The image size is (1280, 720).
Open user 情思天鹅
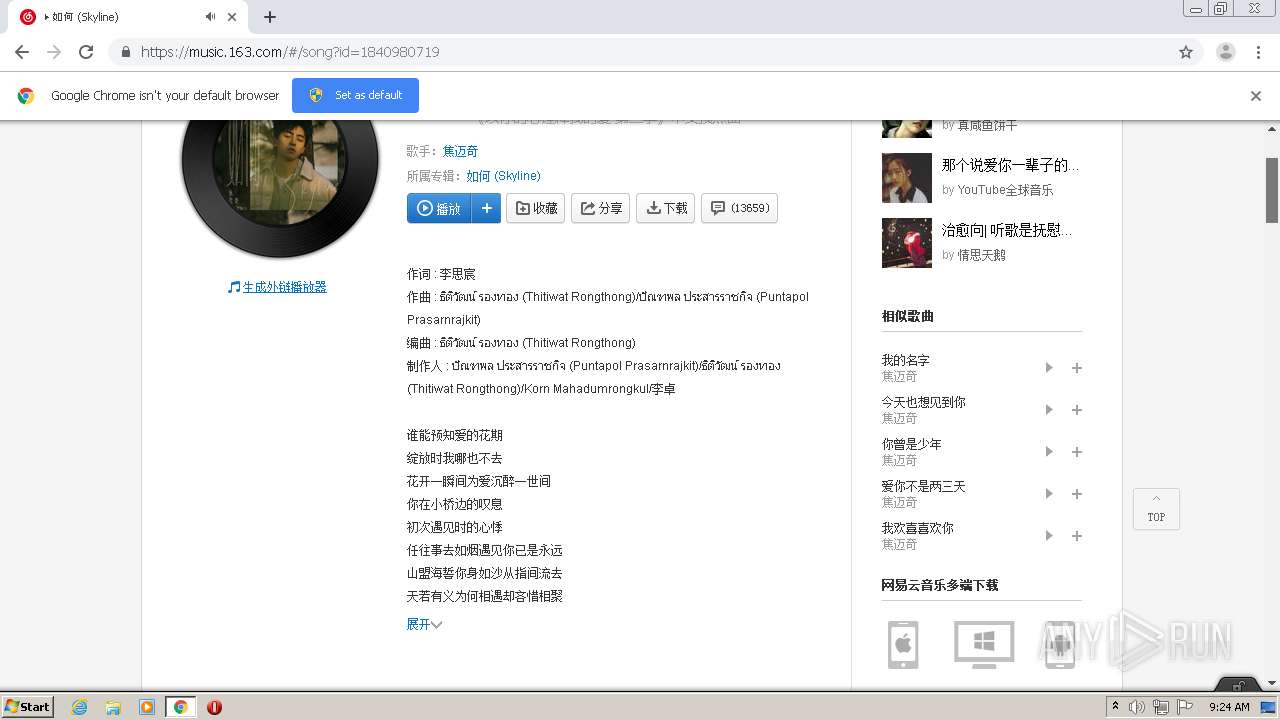click(981, 255)
